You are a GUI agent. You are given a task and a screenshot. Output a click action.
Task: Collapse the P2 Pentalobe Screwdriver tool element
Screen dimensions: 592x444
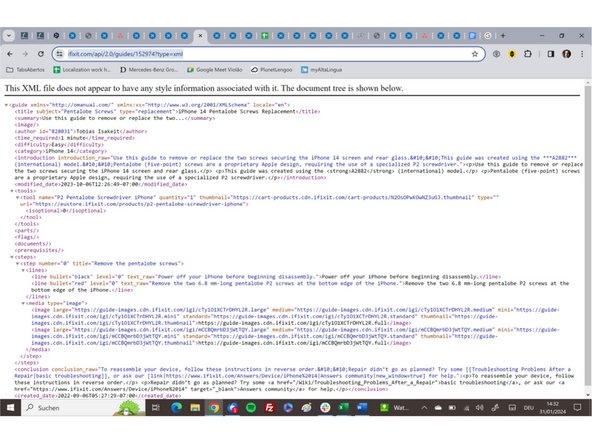[17, 197]
